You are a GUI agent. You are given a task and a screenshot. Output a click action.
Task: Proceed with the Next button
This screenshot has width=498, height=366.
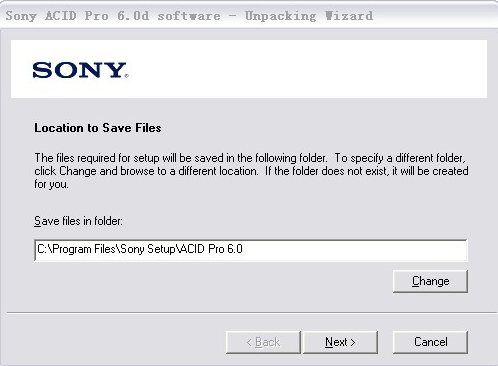(x=340, y=342)
